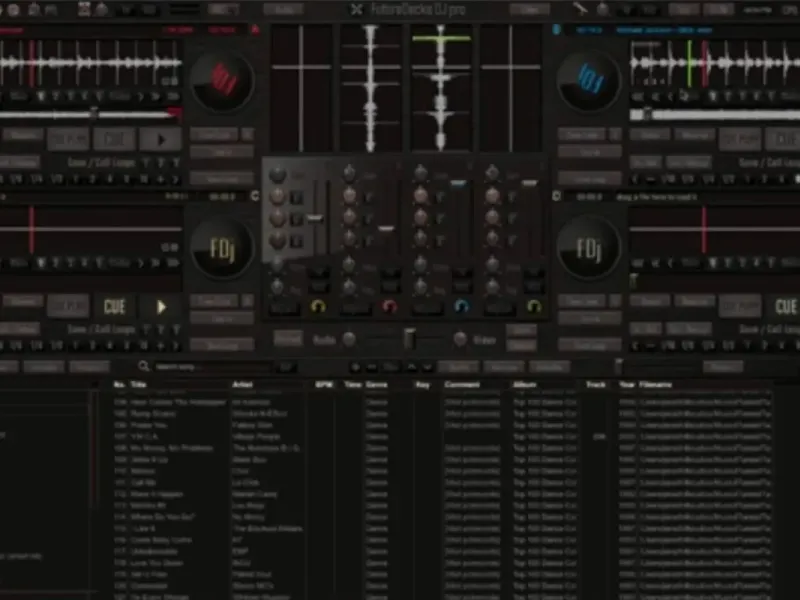Toggle the green headphone cue on mixer channel 4
The width and height of the screenshot is (800, 600).
pos(534,306)
